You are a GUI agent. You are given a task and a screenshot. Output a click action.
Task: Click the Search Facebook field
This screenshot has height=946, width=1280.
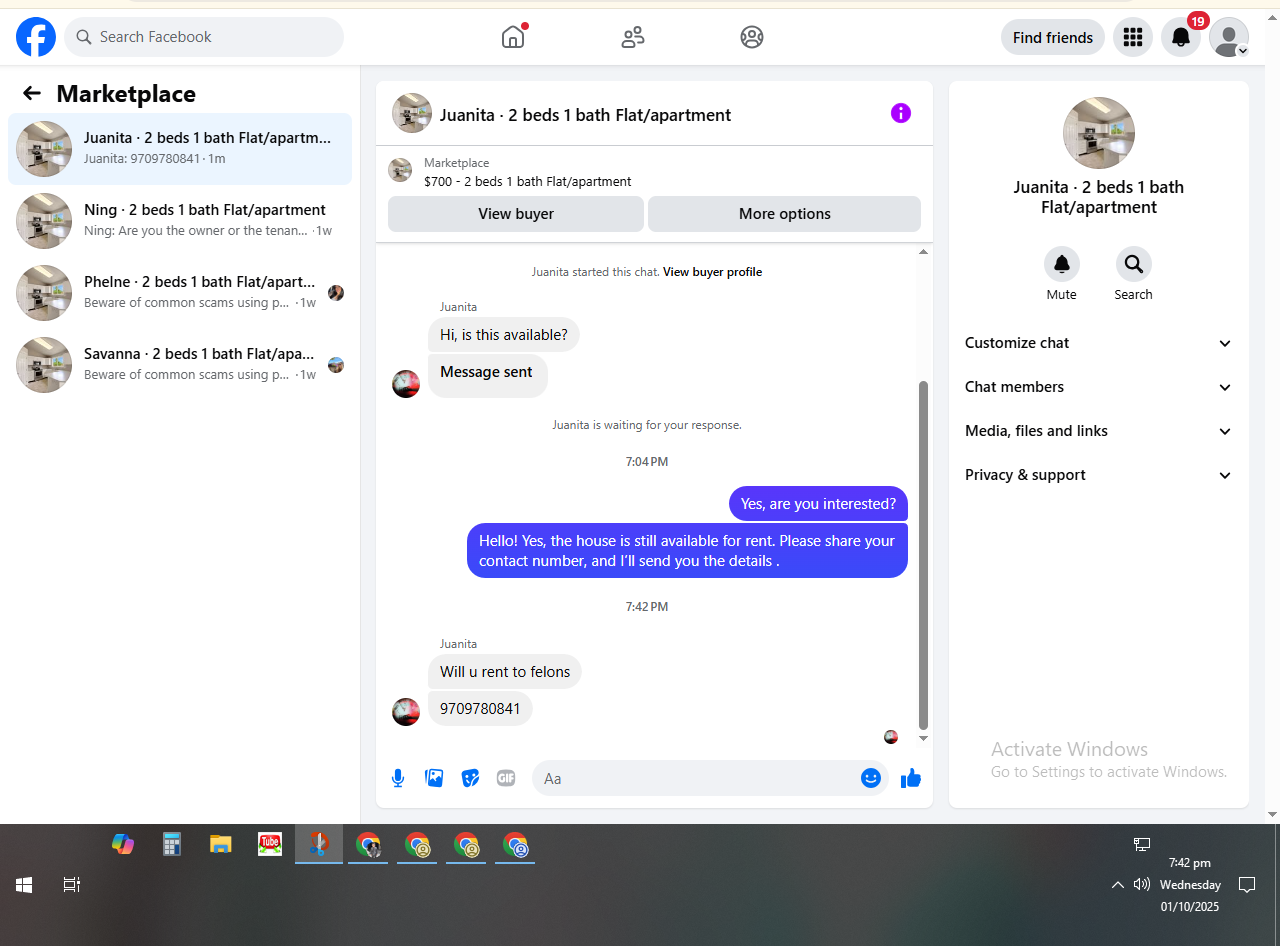tap(204, 37)
